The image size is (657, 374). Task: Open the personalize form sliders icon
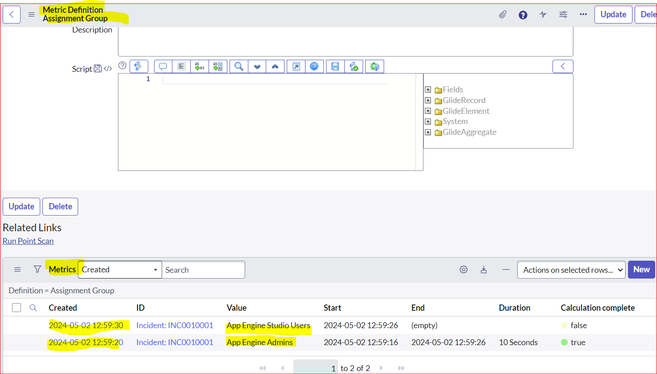(563, 15)
